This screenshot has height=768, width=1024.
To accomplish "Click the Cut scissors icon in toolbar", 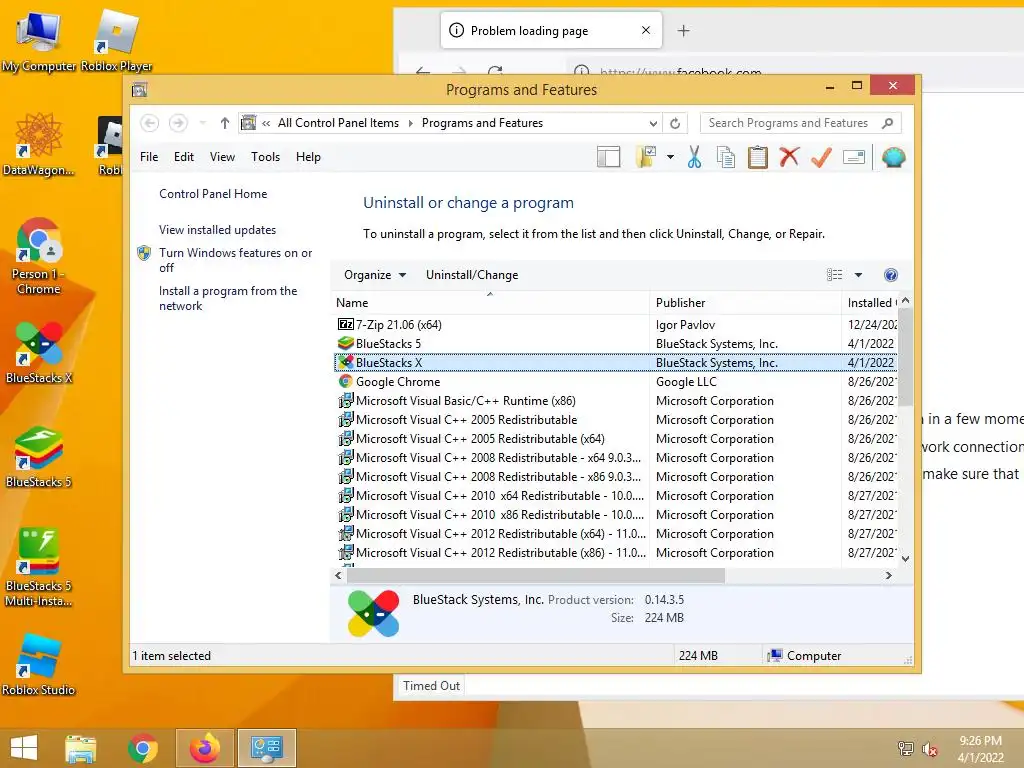I will pos(694,157).
